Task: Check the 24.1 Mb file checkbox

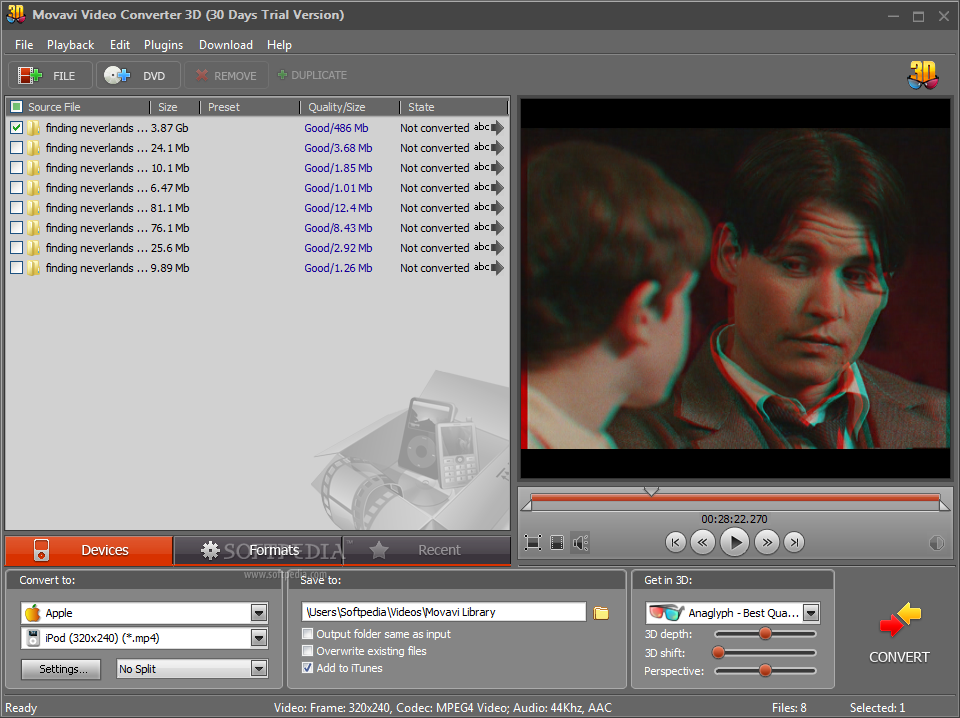Action: tap(17, 148)
